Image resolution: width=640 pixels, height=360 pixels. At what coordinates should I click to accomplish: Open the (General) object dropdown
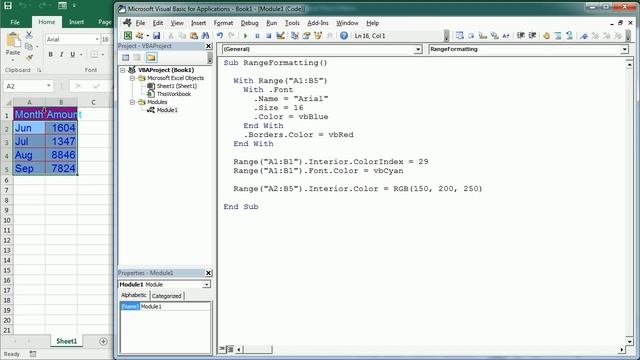click(x=418, y=49)
